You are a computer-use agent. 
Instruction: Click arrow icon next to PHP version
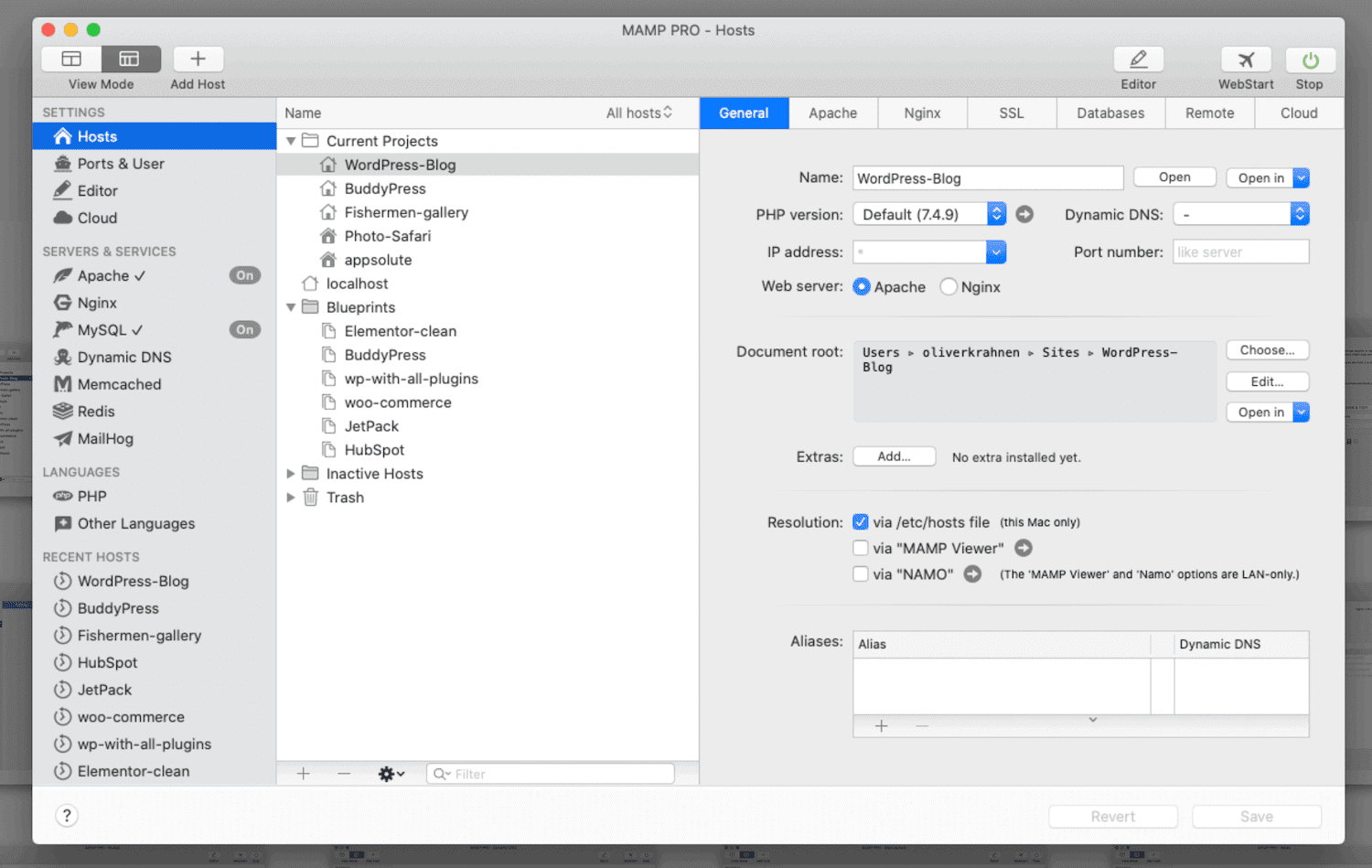pyautogui.click(x=1024, y=214)
